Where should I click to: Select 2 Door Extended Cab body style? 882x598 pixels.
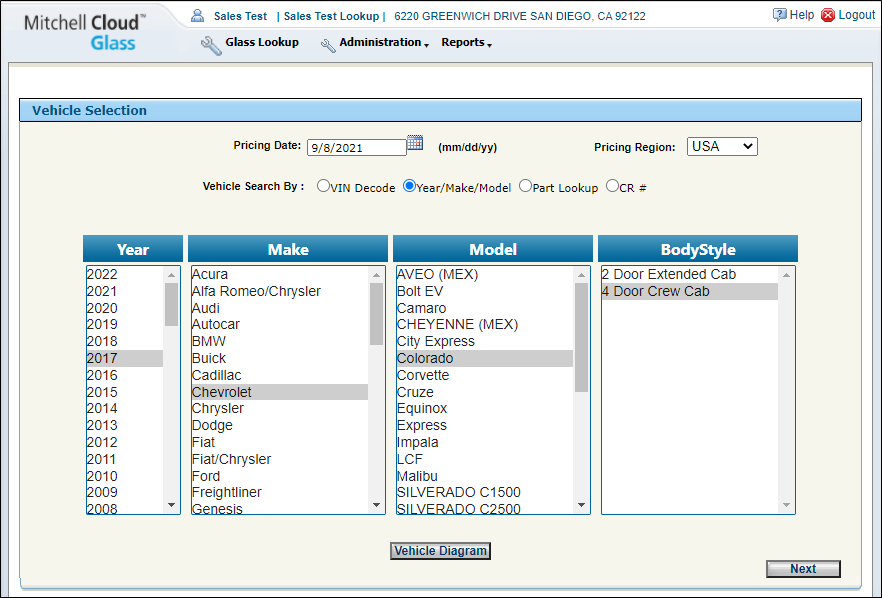tap(690, 275)
